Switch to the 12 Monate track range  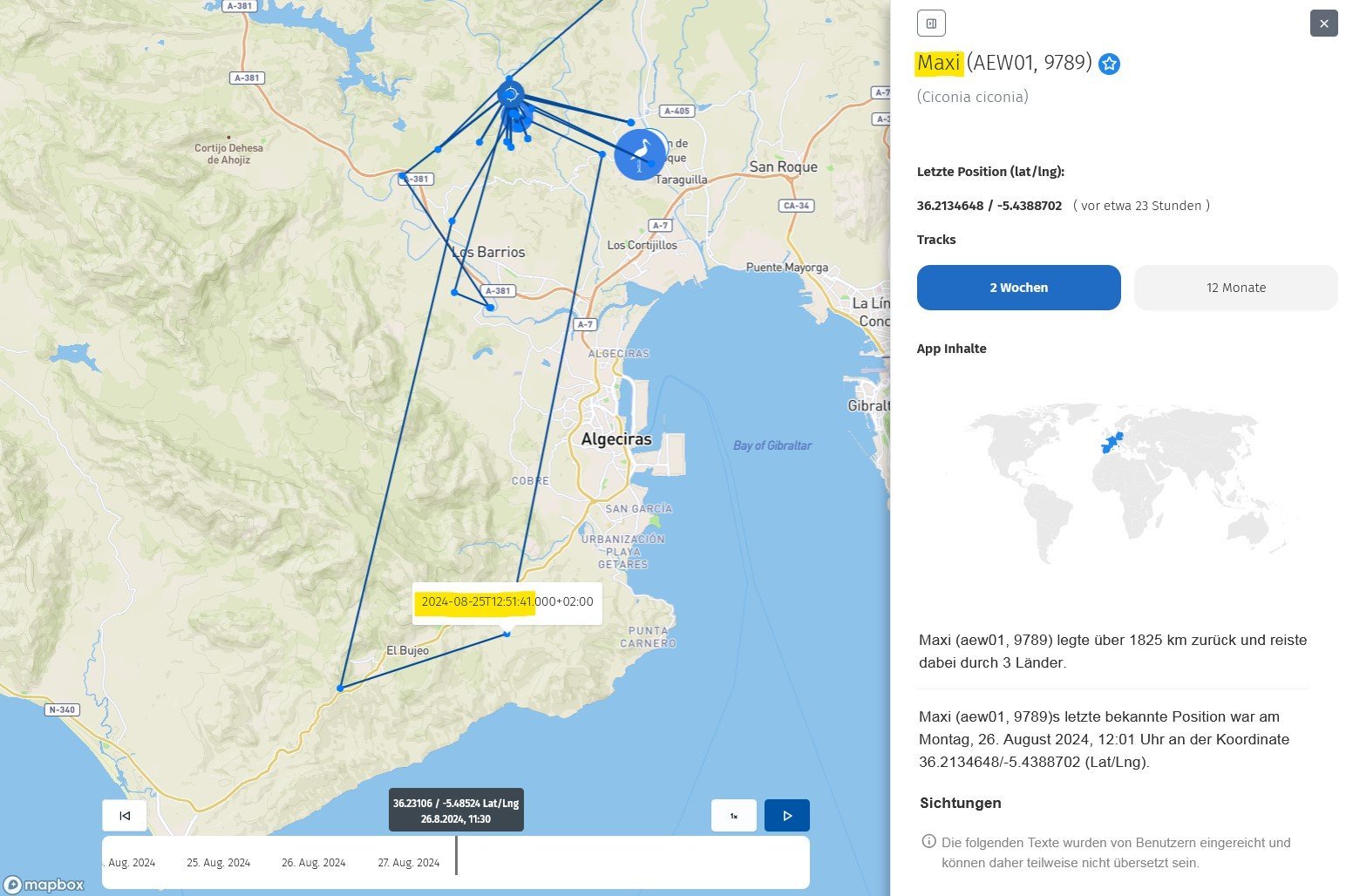(1235, 288)
